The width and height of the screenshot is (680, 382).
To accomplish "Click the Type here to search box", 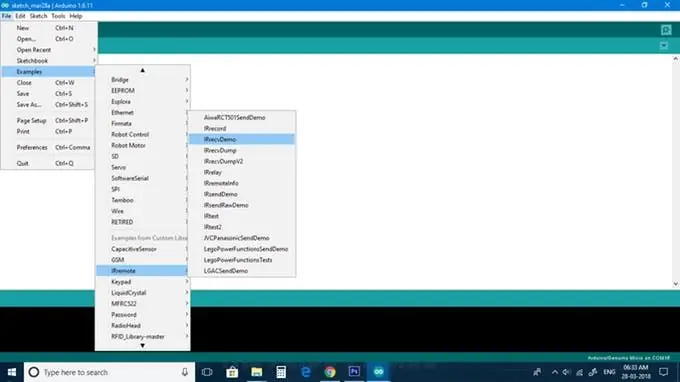I will (109, 372).
